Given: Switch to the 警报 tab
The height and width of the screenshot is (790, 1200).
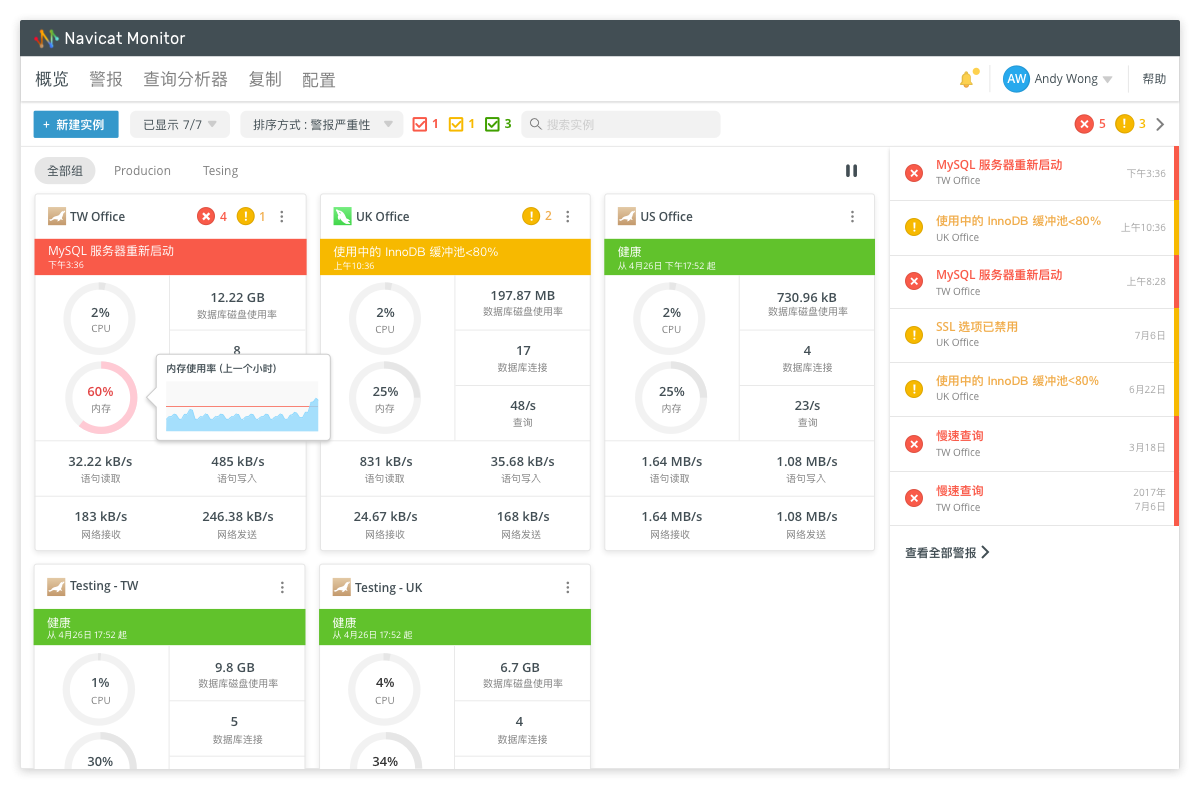Looking at the screenshot, I should tap(106, 79).
